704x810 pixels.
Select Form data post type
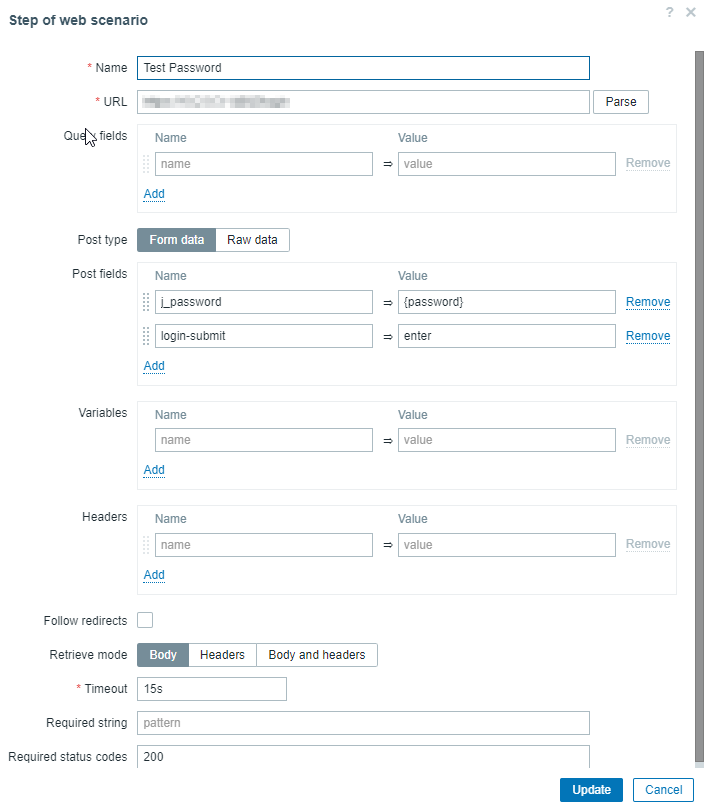(x=176, y=240)
